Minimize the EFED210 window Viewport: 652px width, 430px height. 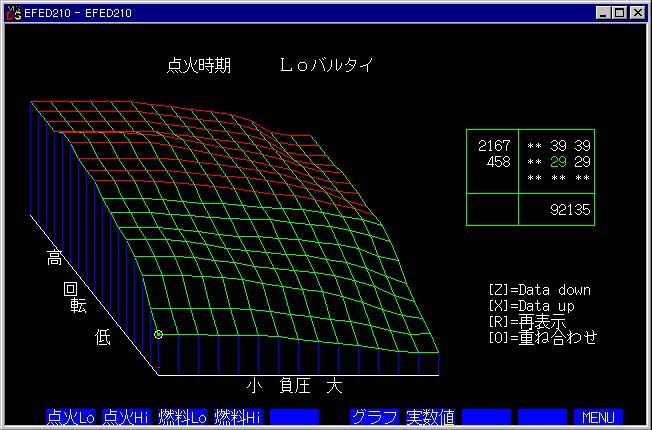point(603,12)
